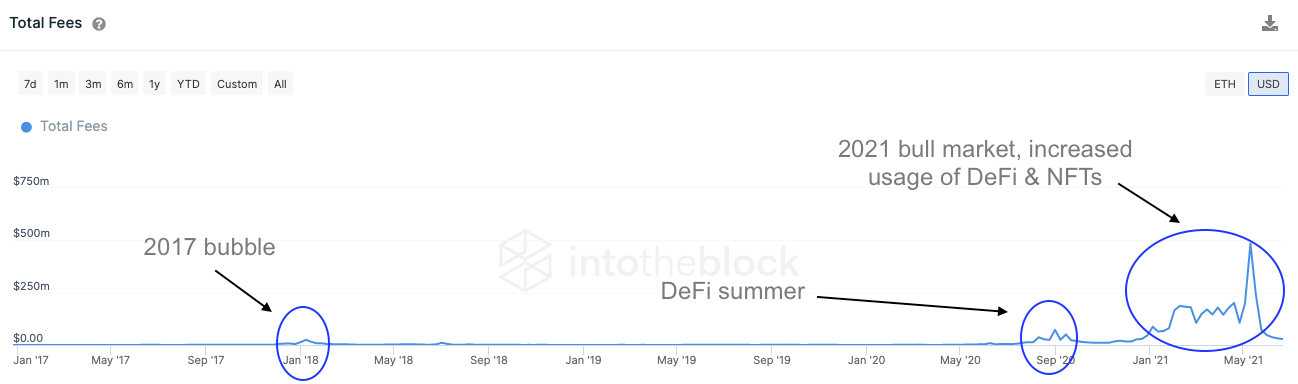Select the 1y time range
Image resolution: width=1298 pixels, height=384 pixels.
click(x=154, y=84)
